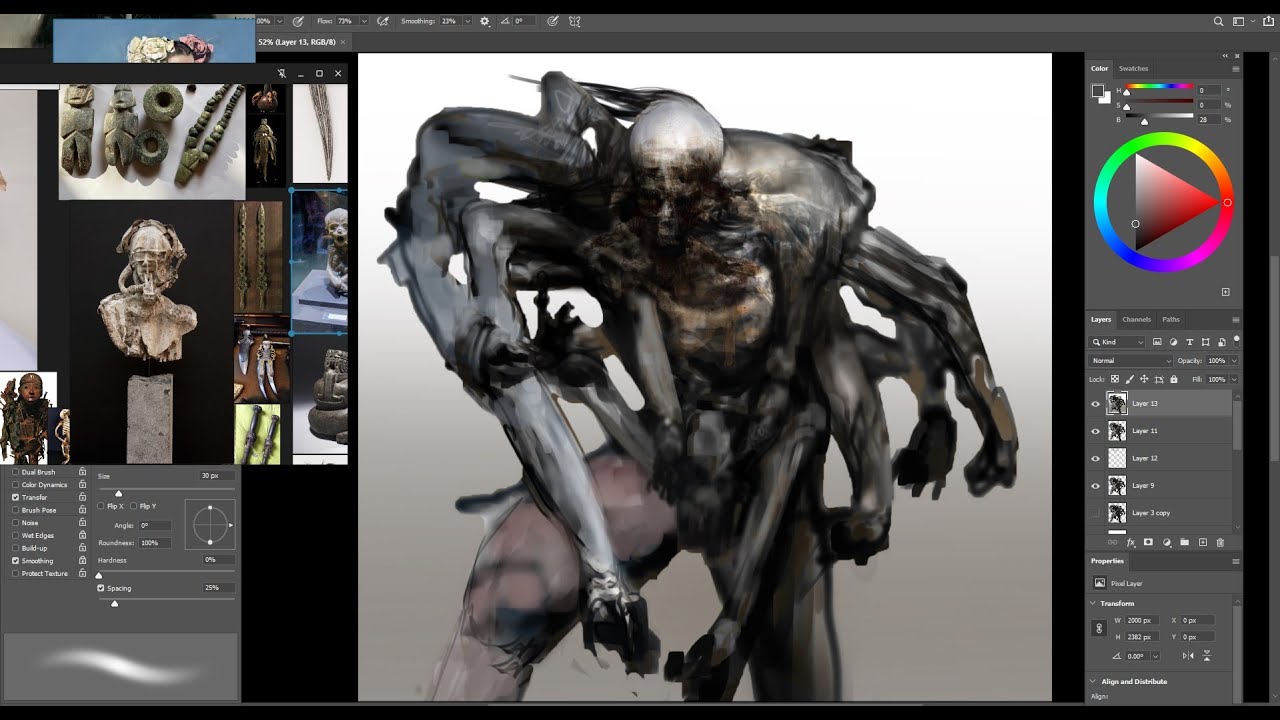Uncheck the Transfer checkbox
Image resolution: width=1280 pixels, height=720 pixels.
pos(15,497)
